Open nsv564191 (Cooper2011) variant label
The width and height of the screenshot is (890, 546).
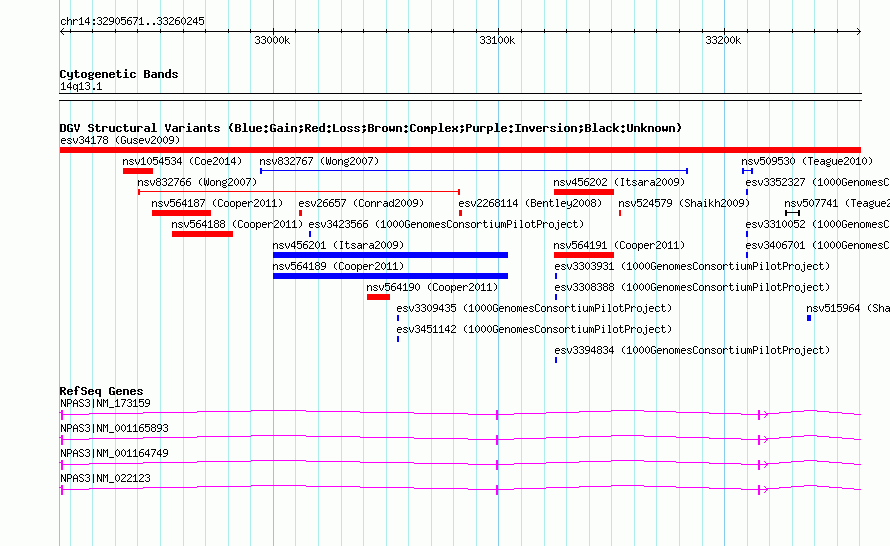pos(619,245)
